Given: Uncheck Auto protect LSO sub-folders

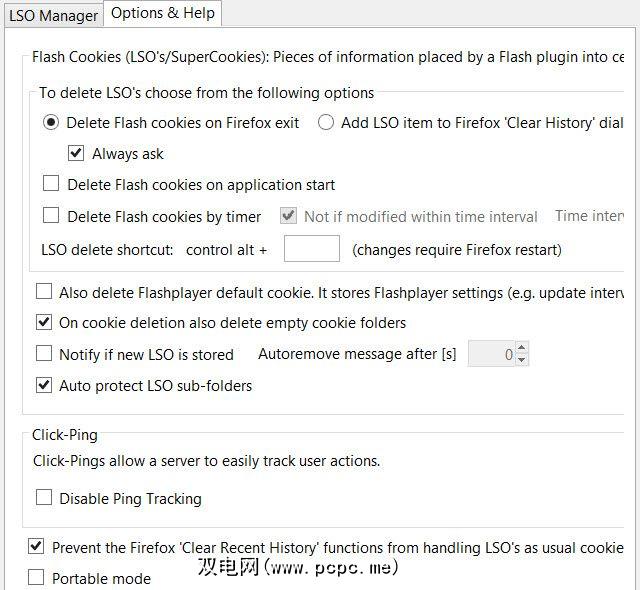Looking at the screenshot, I should pyautogui.click(x=44, y=385).
